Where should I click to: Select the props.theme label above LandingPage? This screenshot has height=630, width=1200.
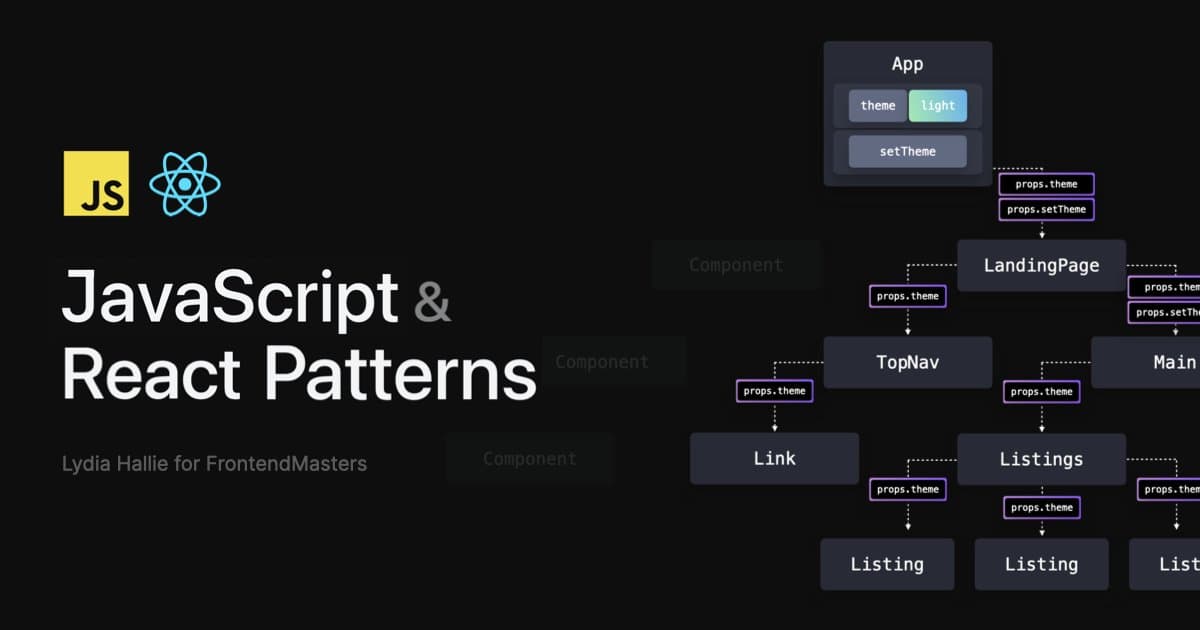1045,184
